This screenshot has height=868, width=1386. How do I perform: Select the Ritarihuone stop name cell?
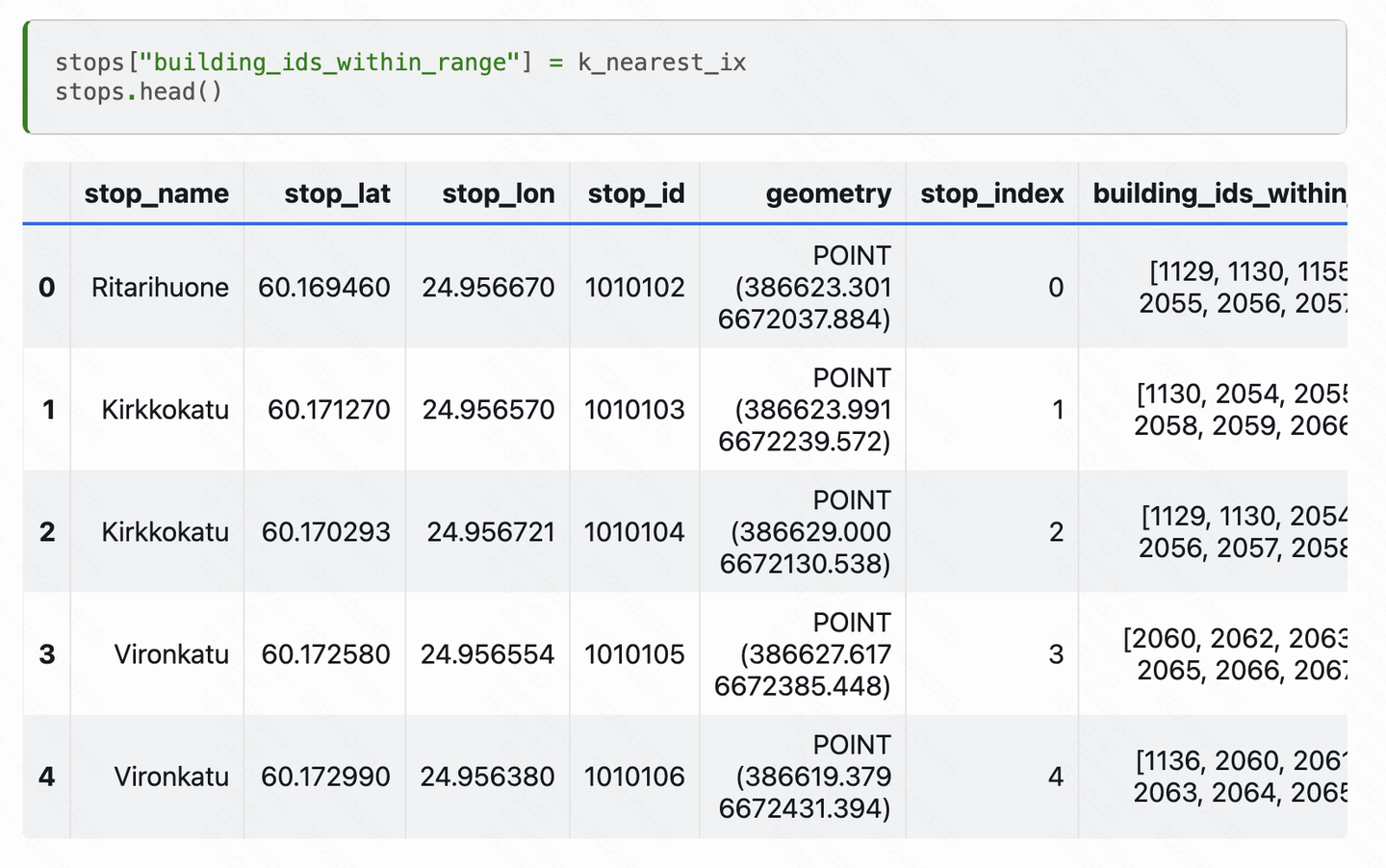tap(159, 287)
